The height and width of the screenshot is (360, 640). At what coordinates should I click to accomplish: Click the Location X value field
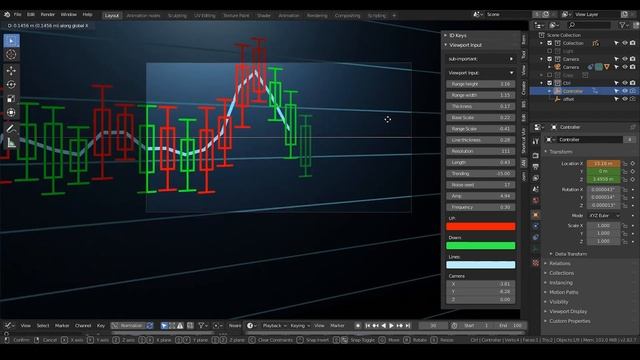[603, 163]
